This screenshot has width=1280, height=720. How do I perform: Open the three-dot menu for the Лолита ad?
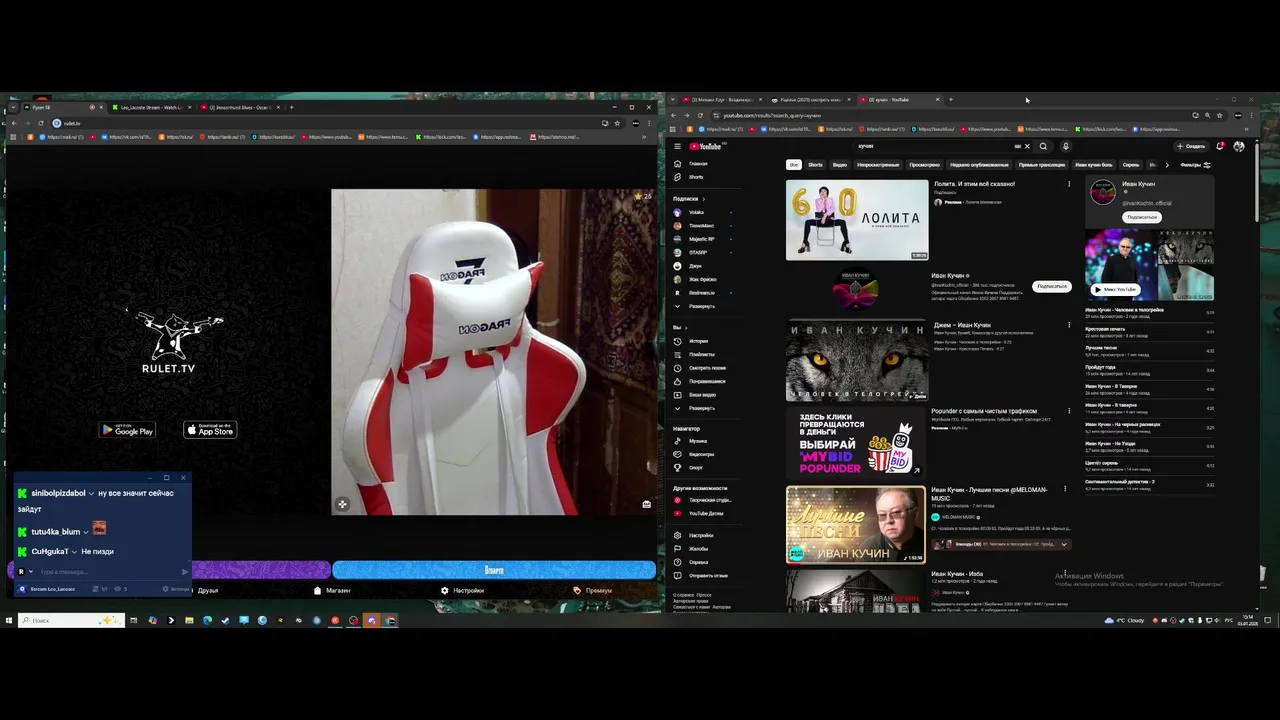point(1069,184)
